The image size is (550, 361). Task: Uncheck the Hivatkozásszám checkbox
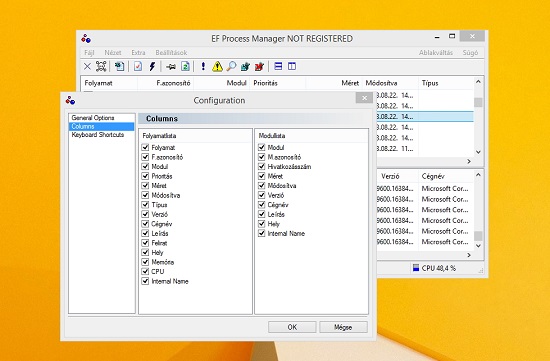(x=261, y=166)
